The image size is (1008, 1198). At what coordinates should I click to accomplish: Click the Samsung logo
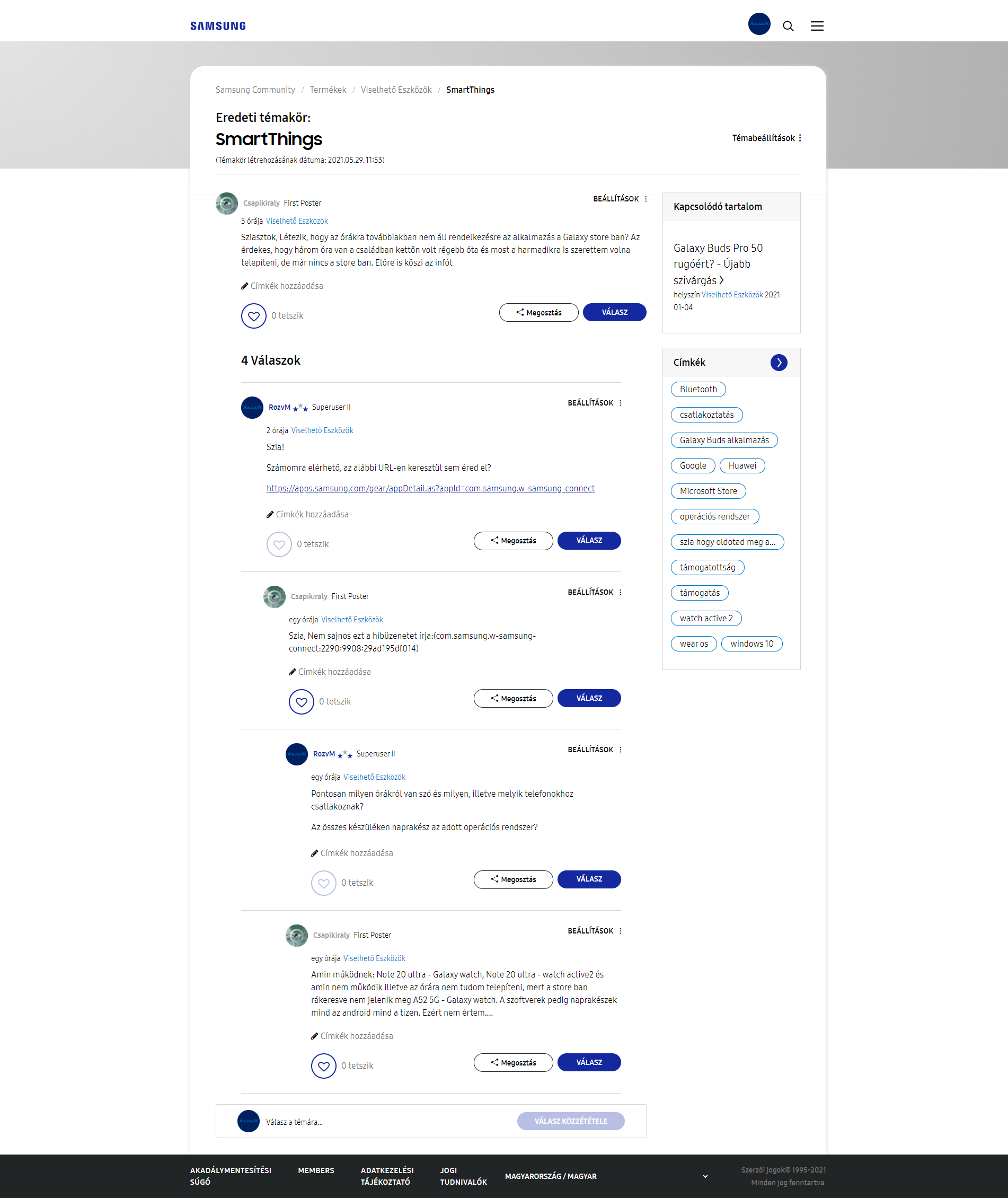click(218, 25)
